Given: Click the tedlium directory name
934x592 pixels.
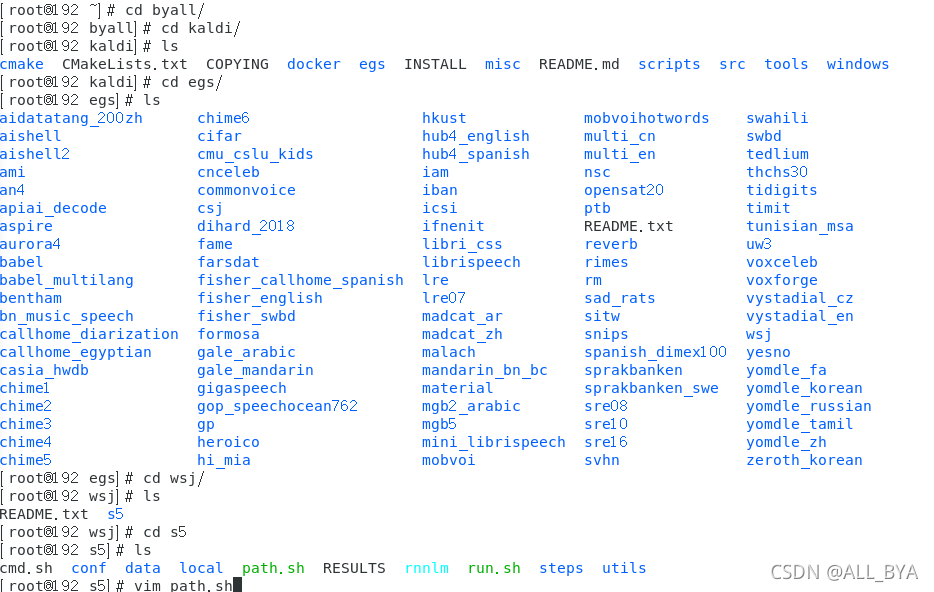Looking at the screenshot, I should point(777,154).
